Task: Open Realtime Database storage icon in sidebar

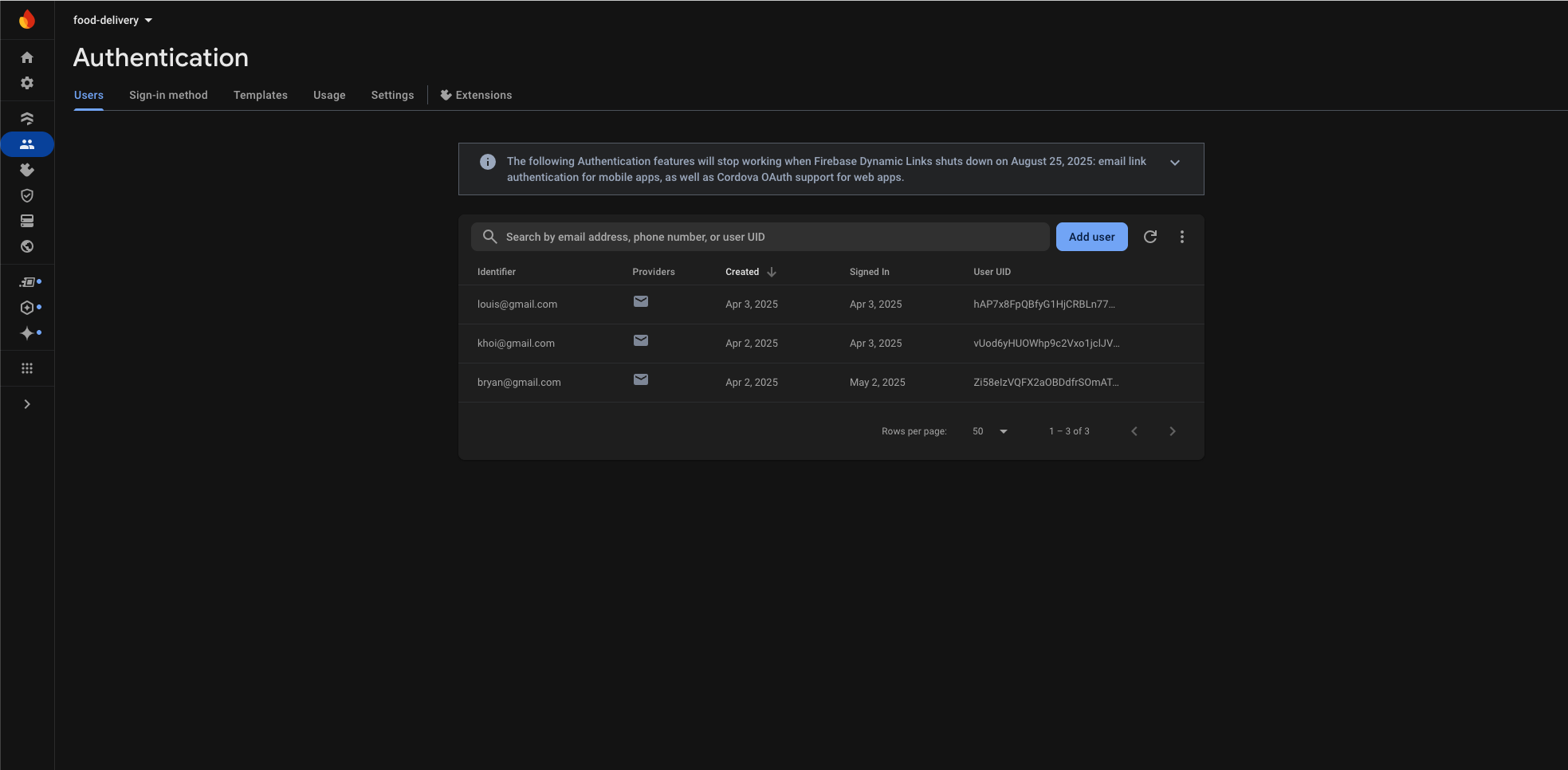Action: point(27,221)
